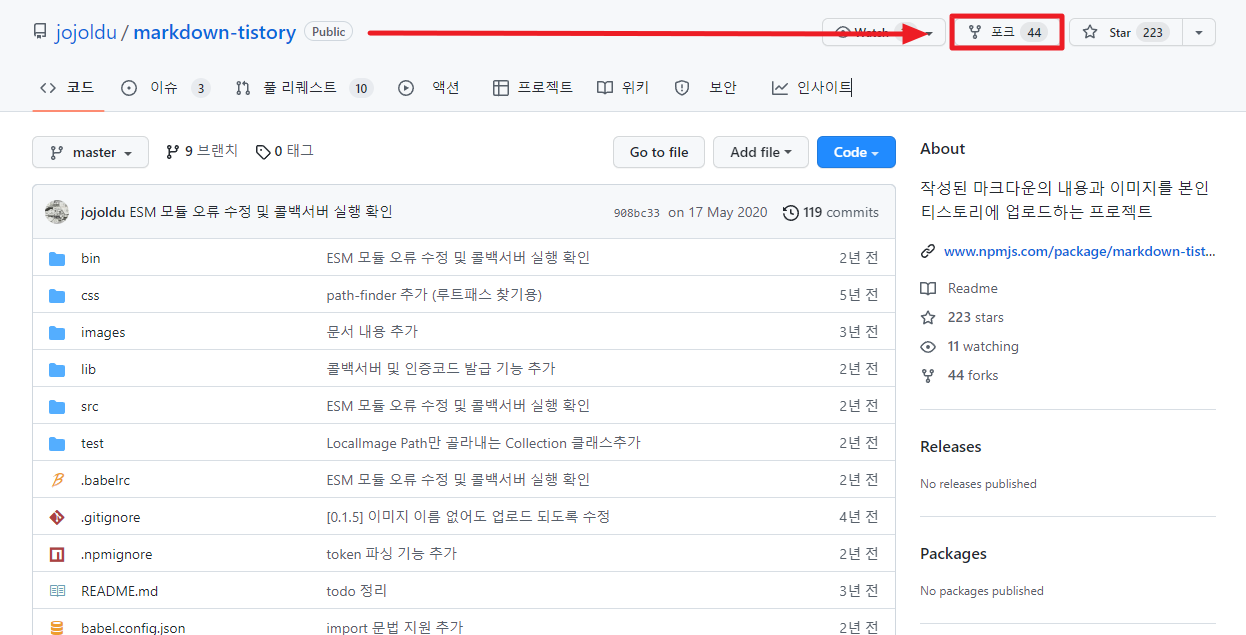Open the 보안 tab
The height and width of the screenshot is (635, 1246).
pyautogui.click(x=705, y=88)
